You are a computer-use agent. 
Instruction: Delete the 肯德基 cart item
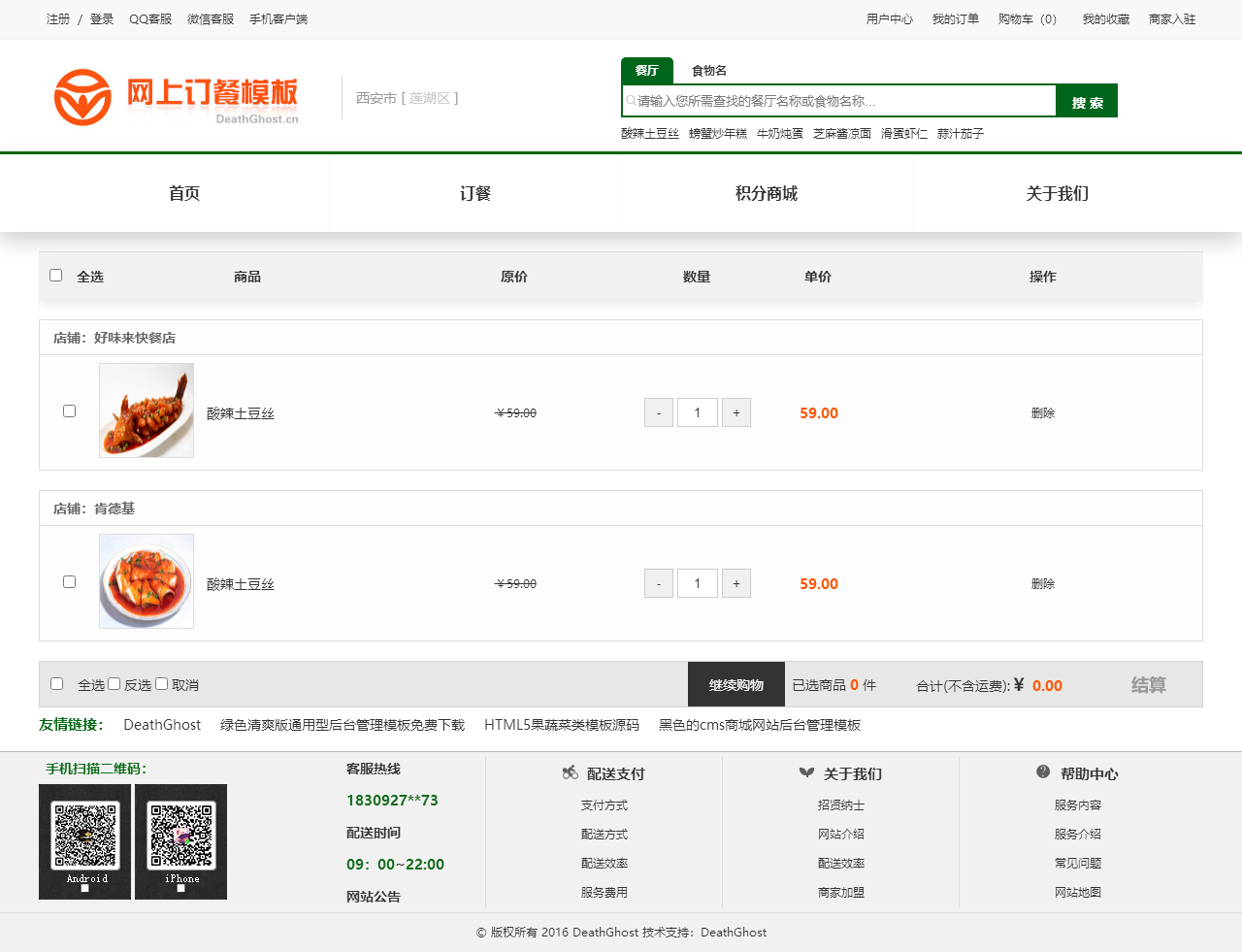[1042, 583]
